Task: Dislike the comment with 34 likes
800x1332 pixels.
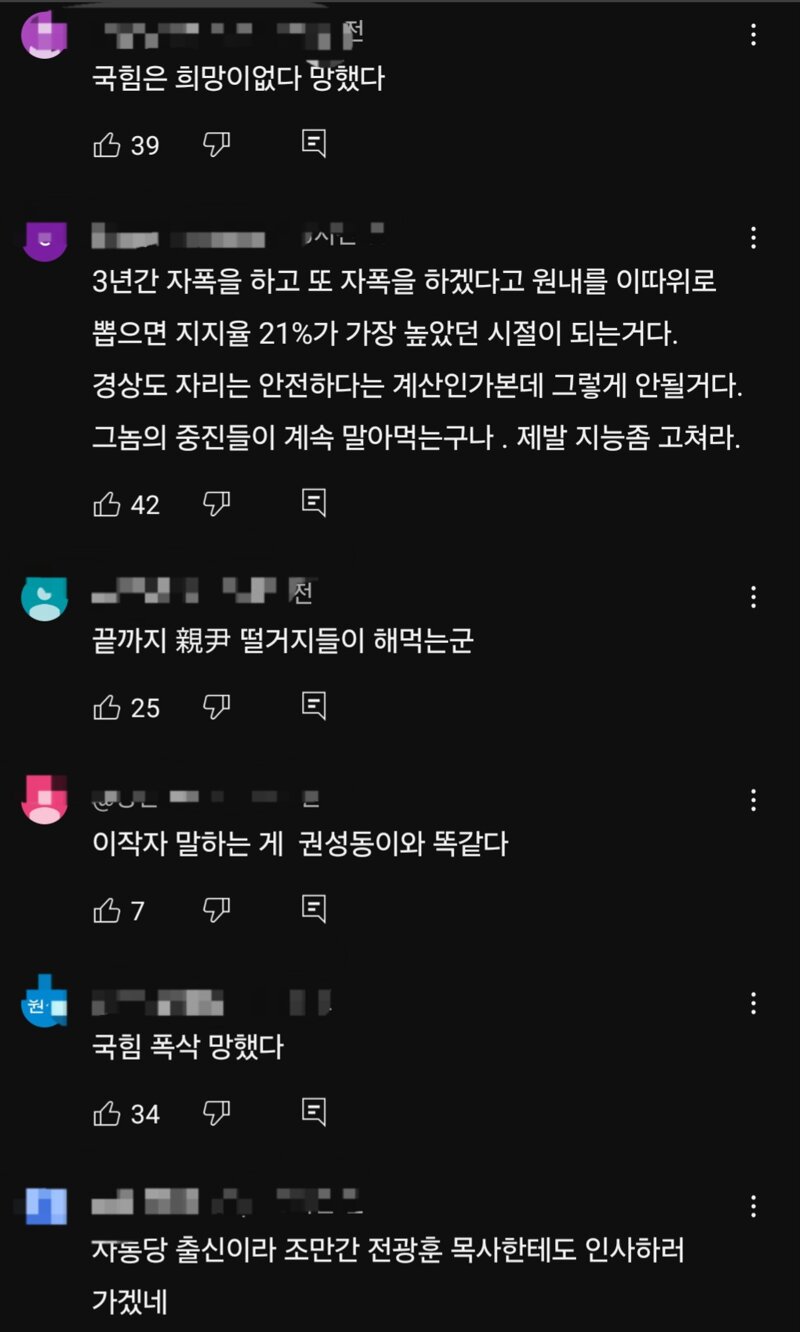Action: tap(217, 1113)
